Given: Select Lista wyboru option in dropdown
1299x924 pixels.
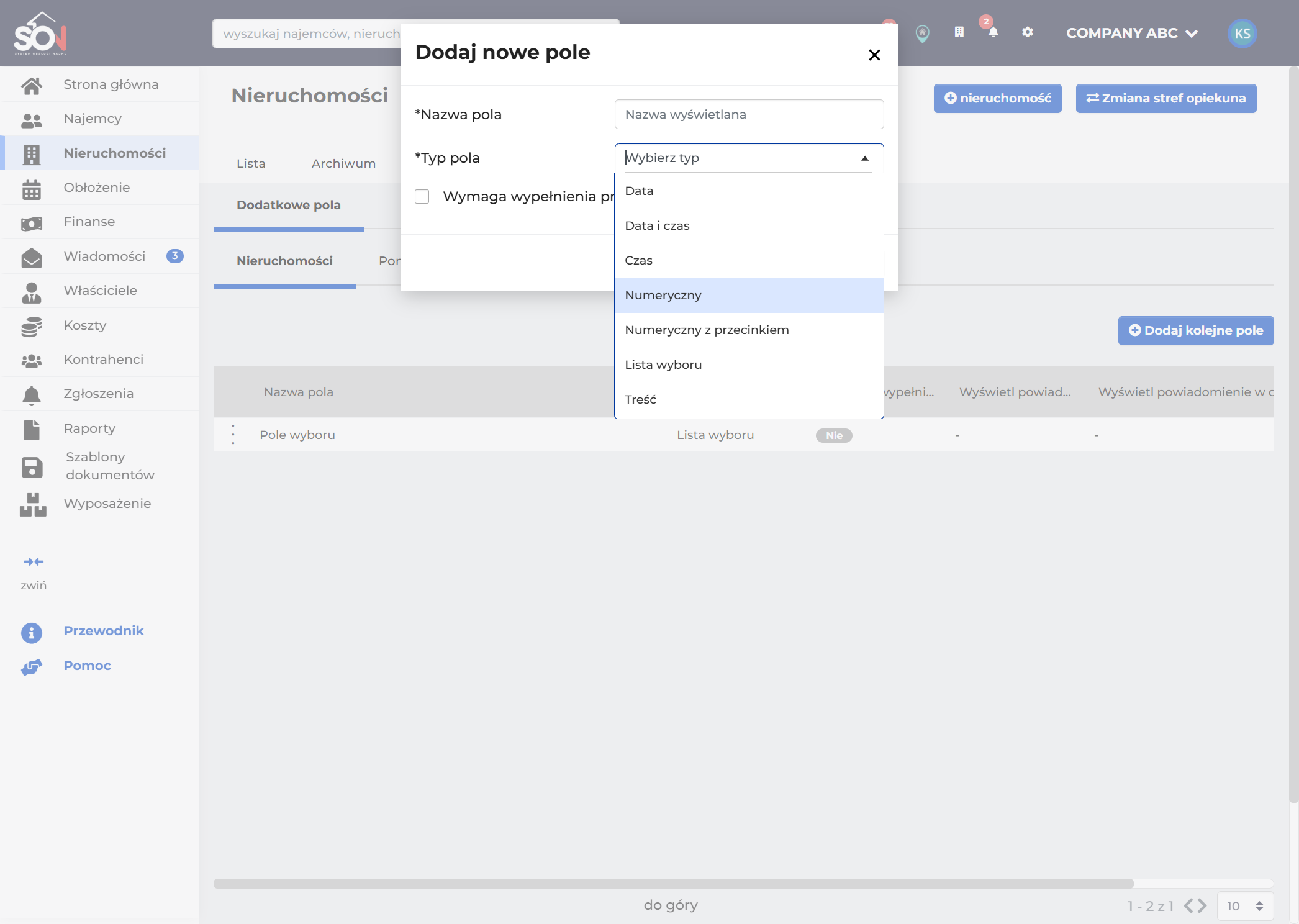Looking at the screenshot, I should click(x=749, y=365).
